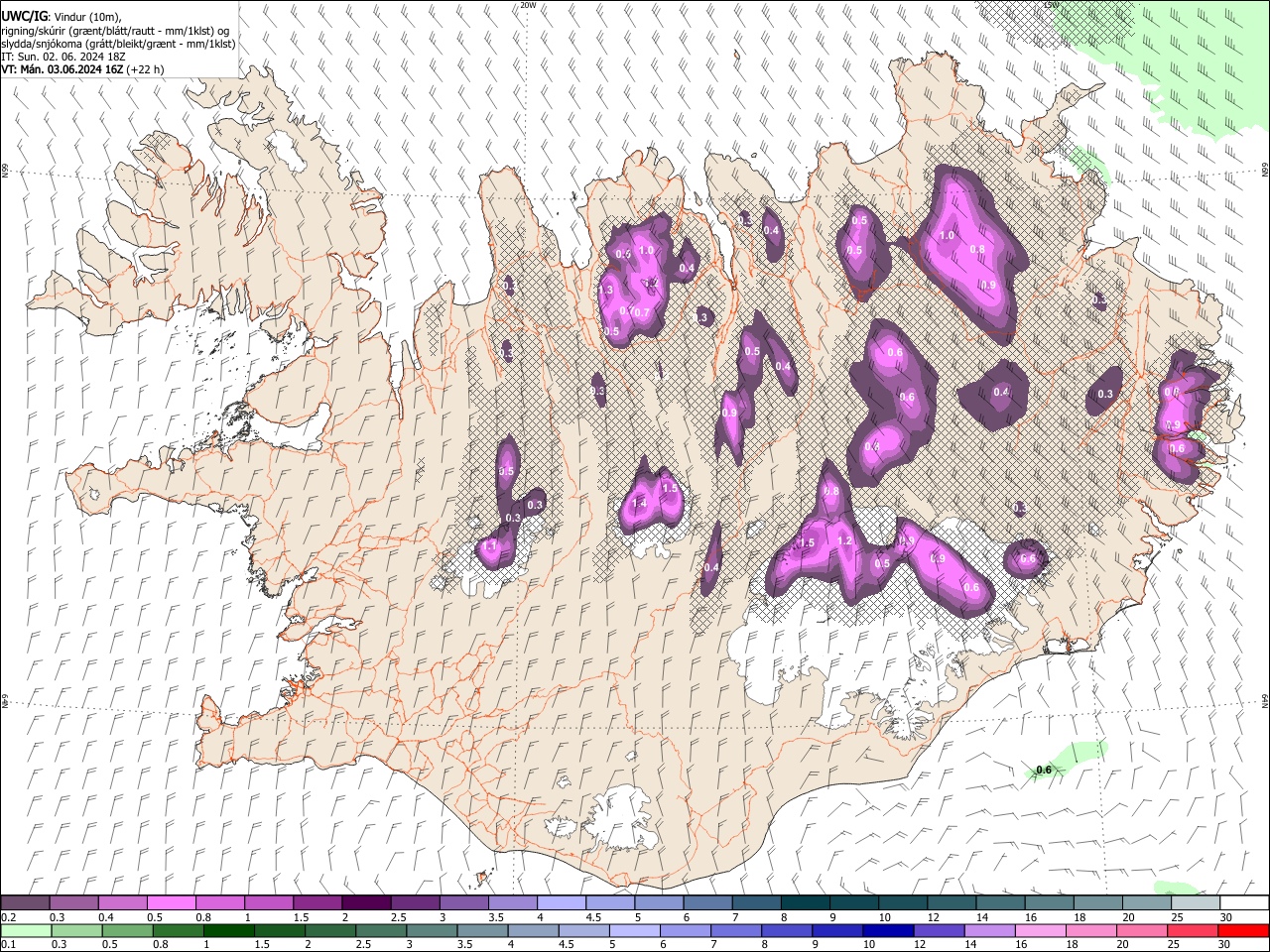The height and width of the screenshot is (952, 1270).
Task: Click the grey-teal 18 snow-scale swatch
Action: tap(1097, 903)
